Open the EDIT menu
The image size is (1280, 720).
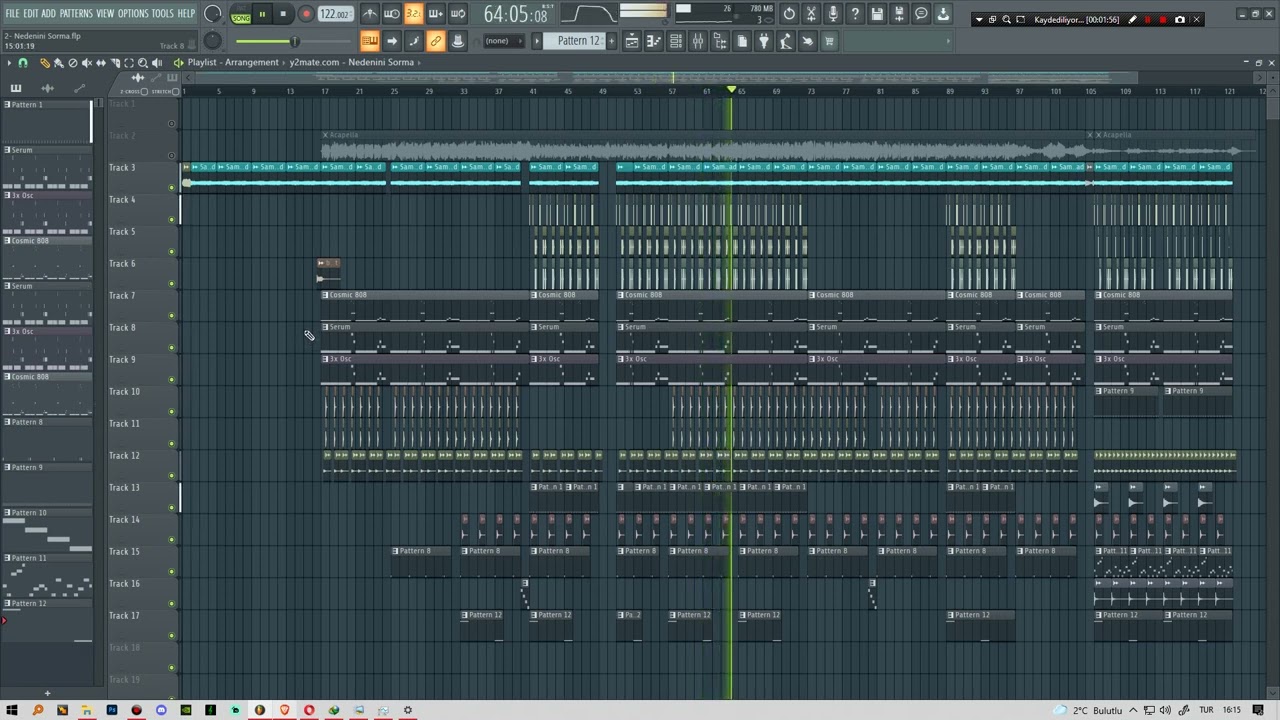[x=31, y=13]
